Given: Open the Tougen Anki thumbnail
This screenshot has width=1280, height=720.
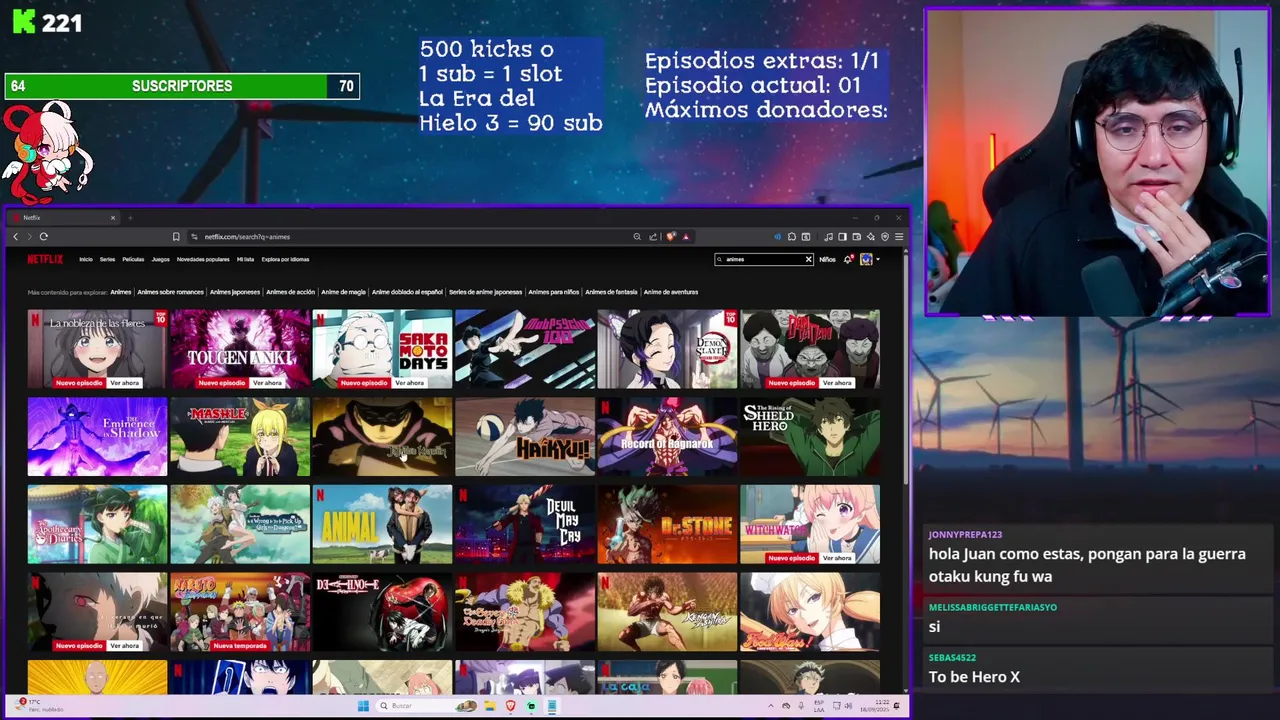Looking at the screenshot, I should coord(240,349).
